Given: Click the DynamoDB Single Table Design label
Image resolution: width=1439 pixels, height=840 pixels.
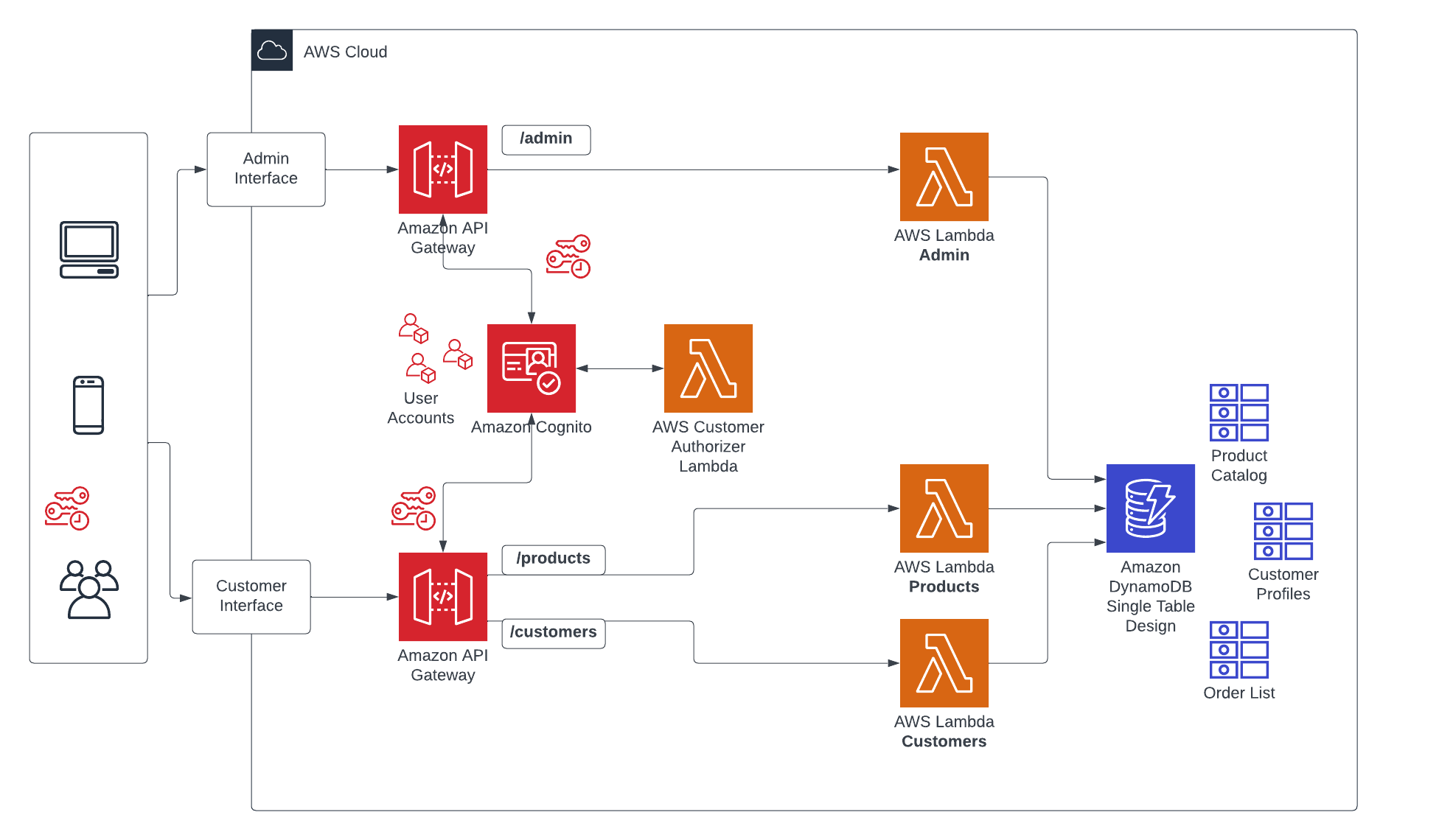Looking at the screenshot, I should tap(1151, 597).
